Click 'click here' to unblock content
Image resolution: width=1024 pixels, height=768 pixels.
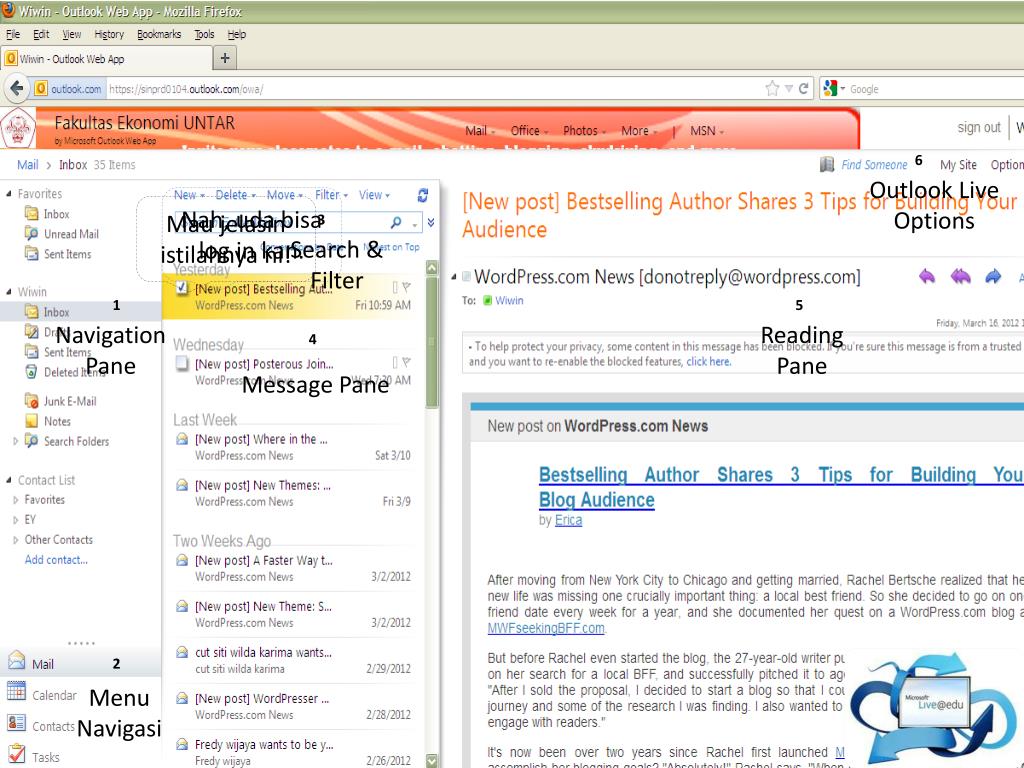708,362
